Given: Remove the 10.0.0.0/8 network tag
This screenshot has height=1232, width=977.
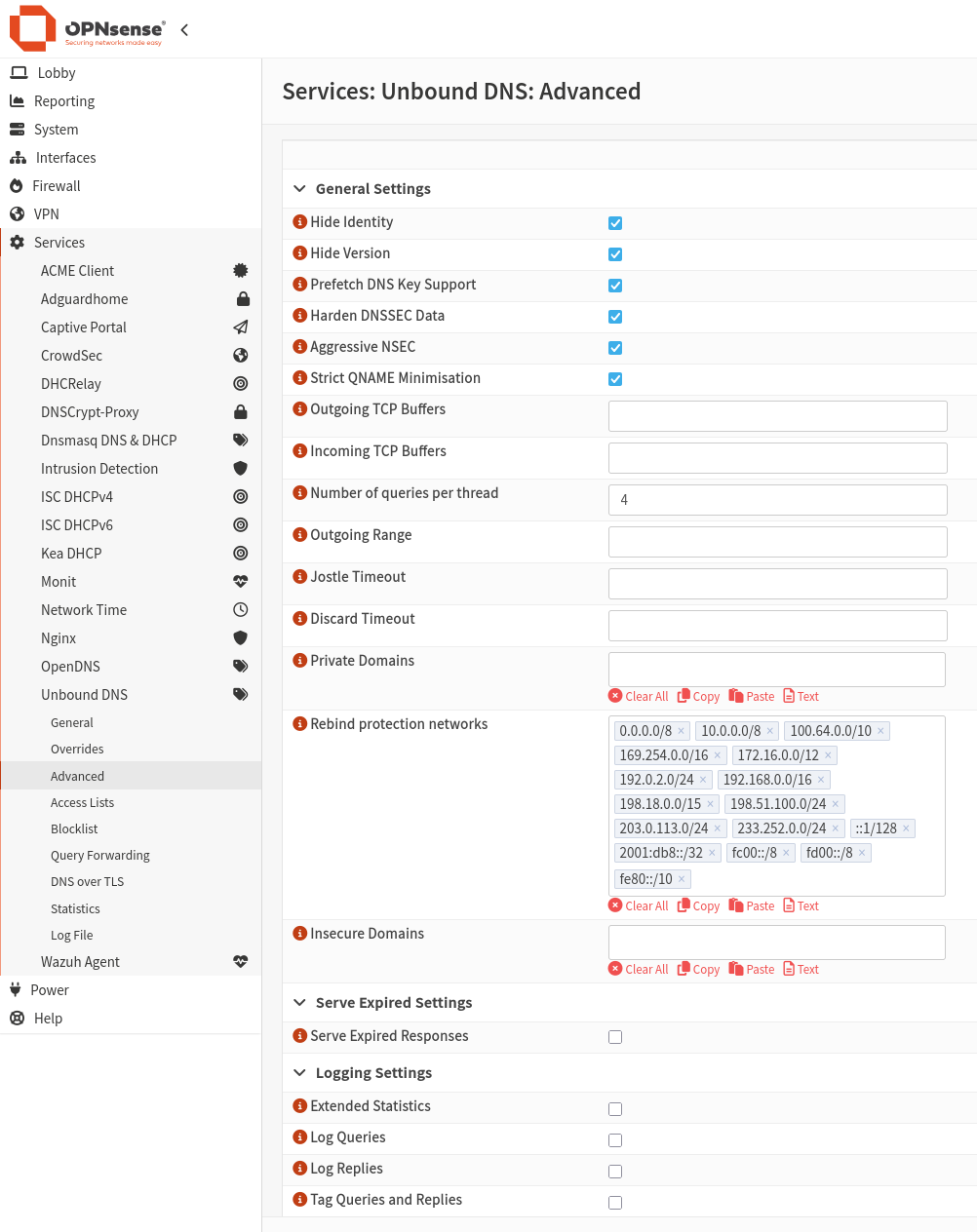Looking at the screenshot, I should pyautogui.click(x=769, y=731).
